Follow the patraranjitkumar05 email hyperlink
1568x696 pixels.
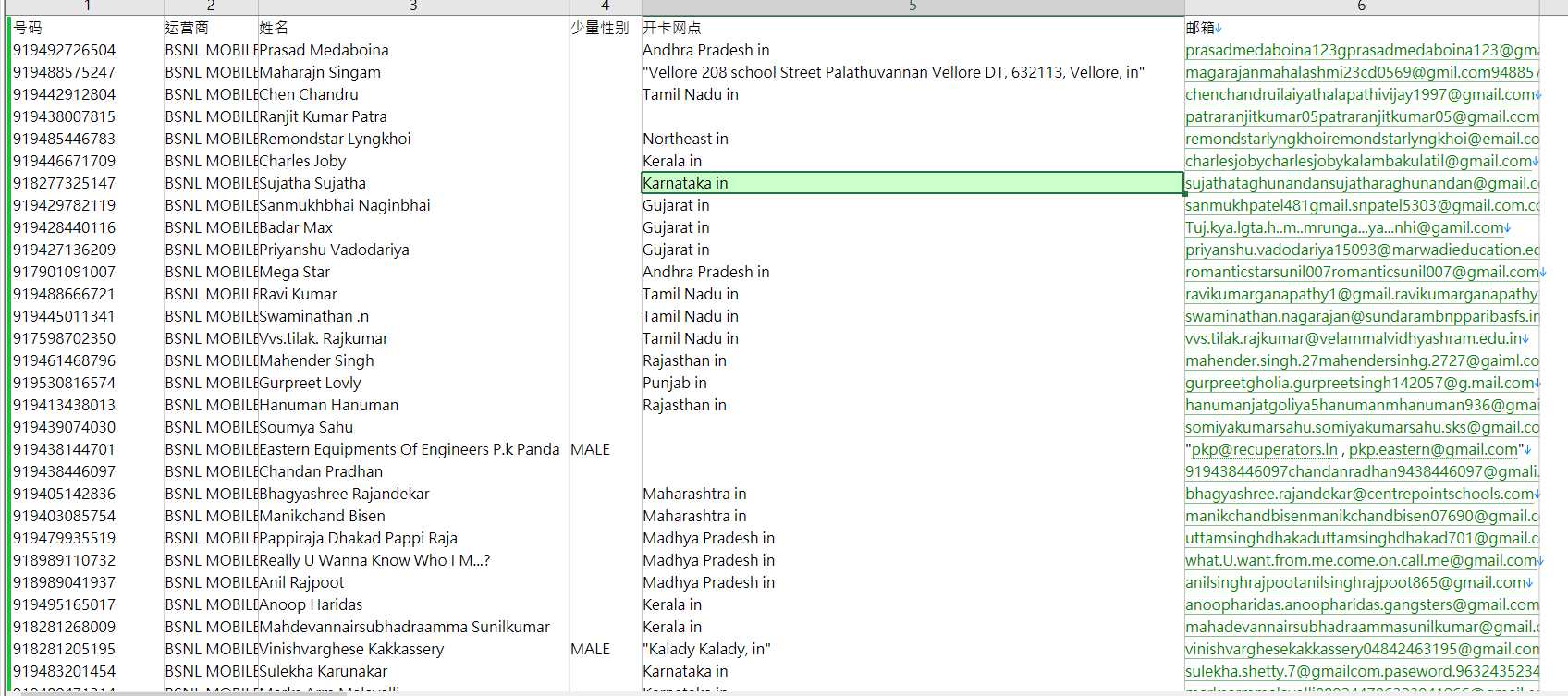pos(1362,116)
